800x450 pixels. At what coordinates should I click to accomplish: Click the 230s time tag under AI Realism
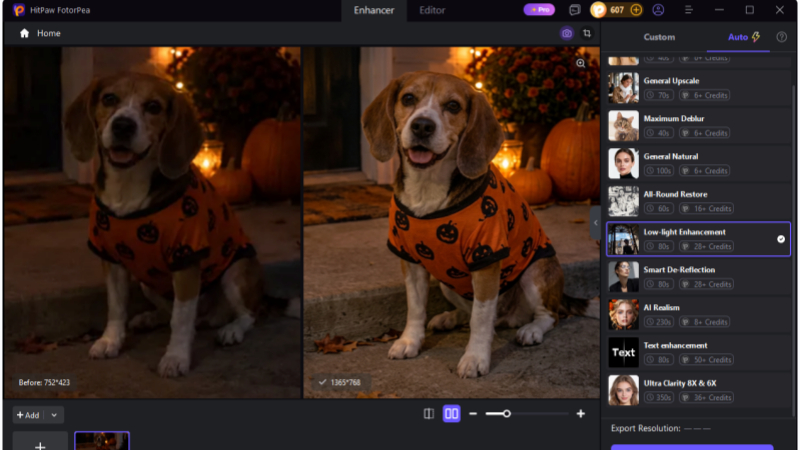coord(659,322)
